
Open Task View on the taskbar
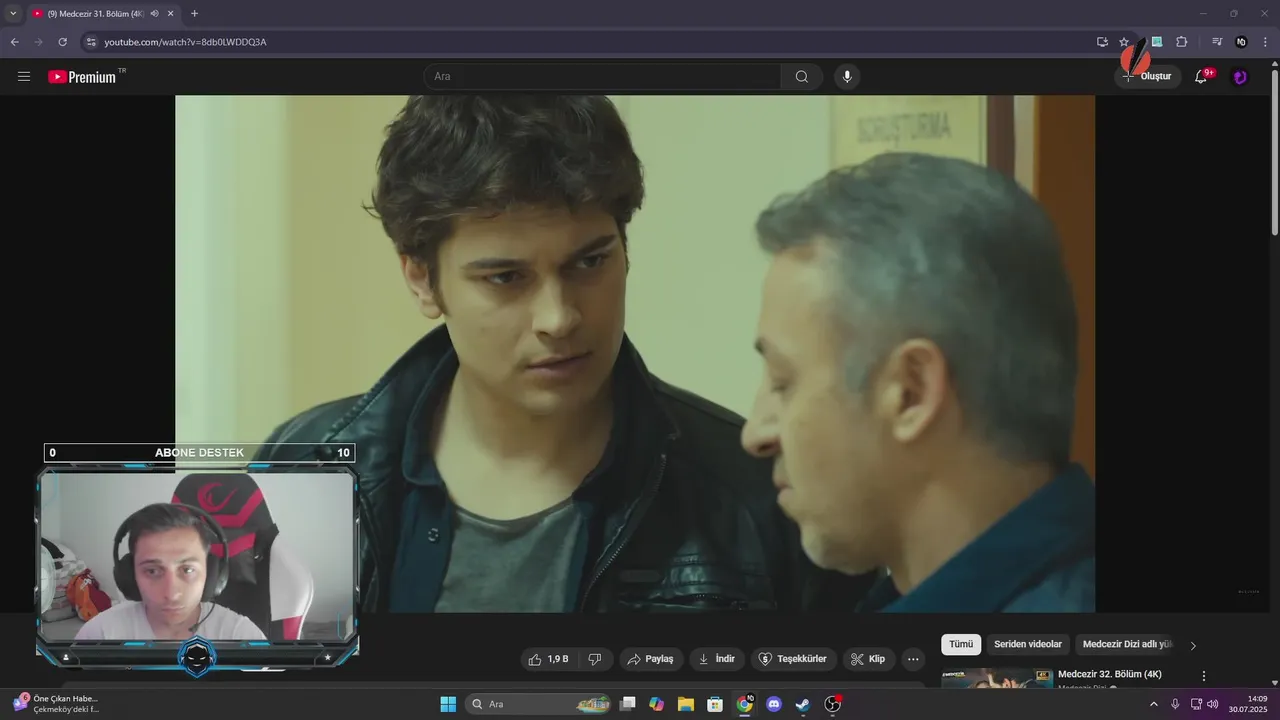click(627, 704)
